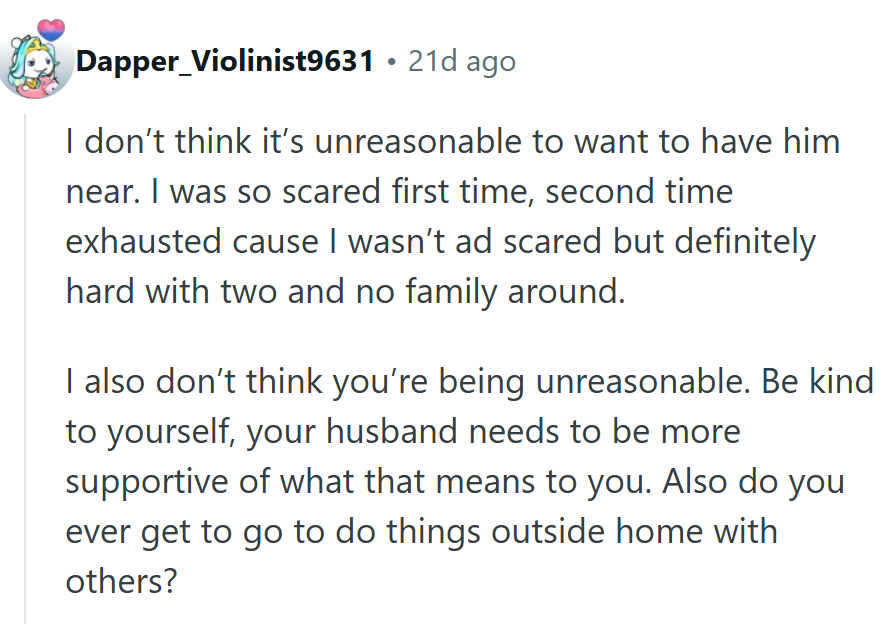
Task: Click the Dapper_Violinist9631 avatar image
Action: (36, 63)
